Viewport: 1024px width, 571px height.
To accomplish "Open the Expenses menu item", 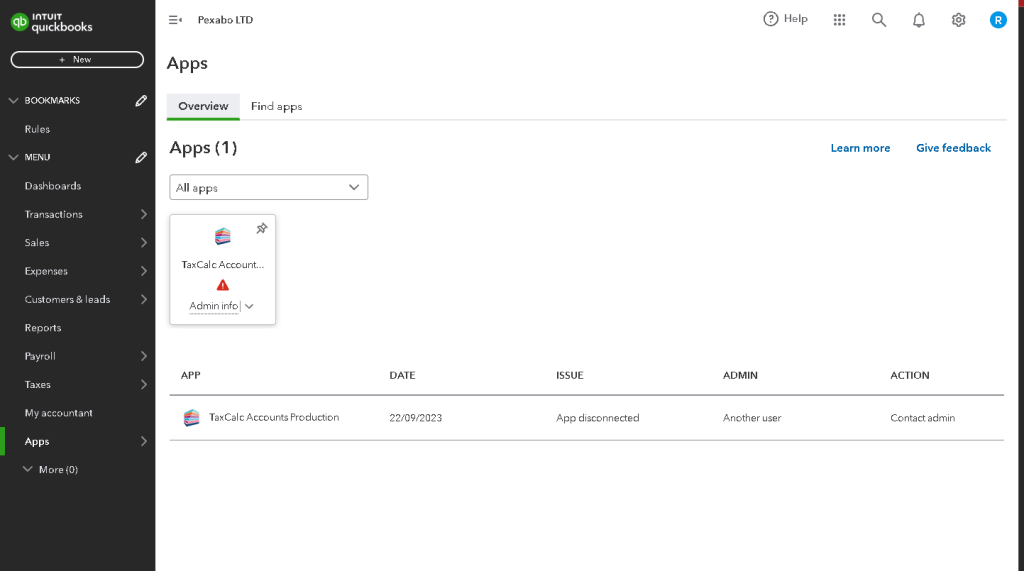I will click(x=46, y=271).
